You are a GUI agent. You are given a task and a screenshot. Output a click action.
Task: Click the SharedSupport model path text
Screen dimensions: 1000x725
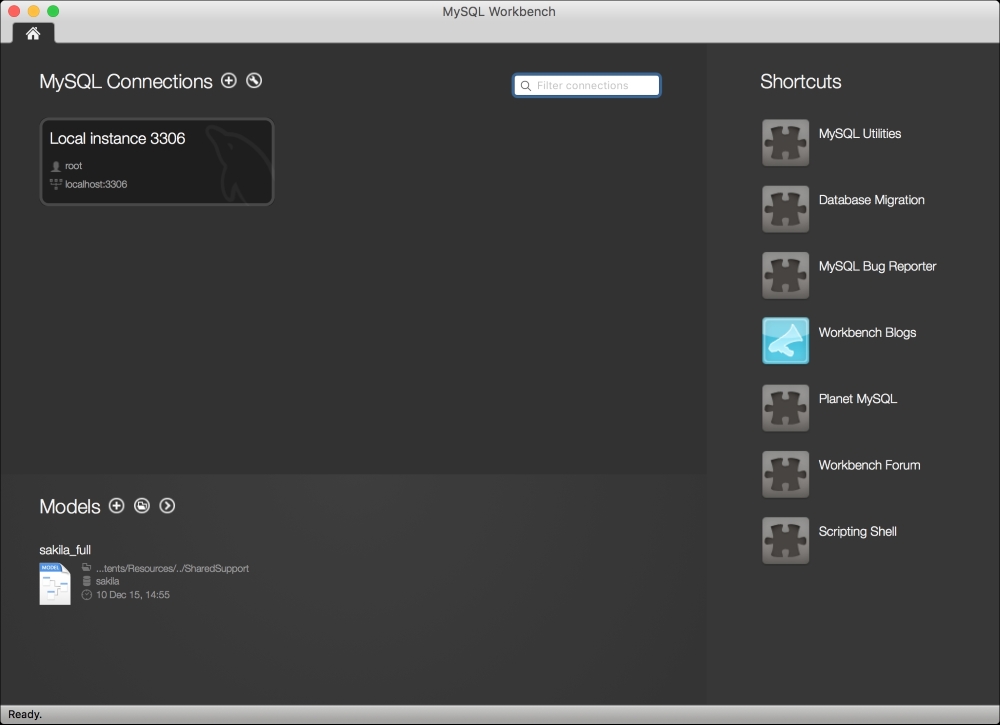tap(172, 568)
